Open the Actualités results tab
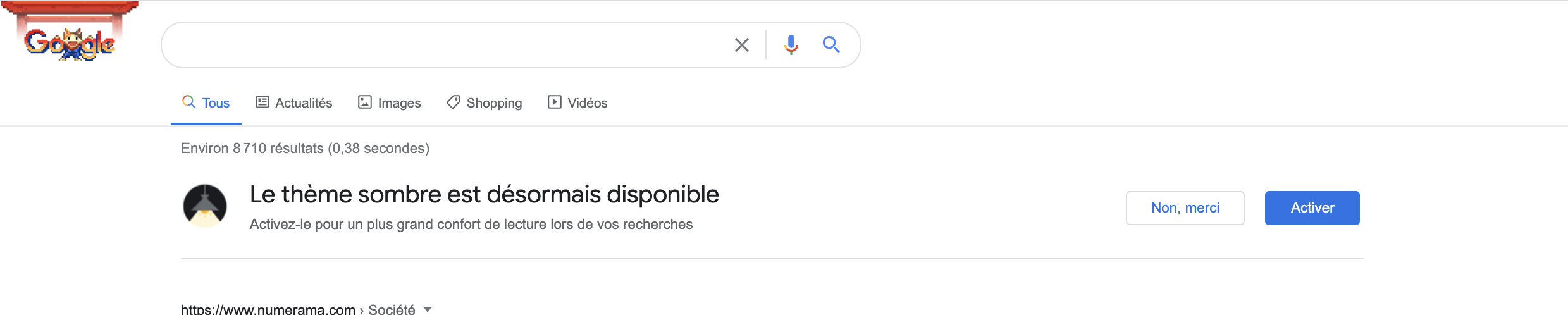 pyautogui.click(x=294, y=102)
